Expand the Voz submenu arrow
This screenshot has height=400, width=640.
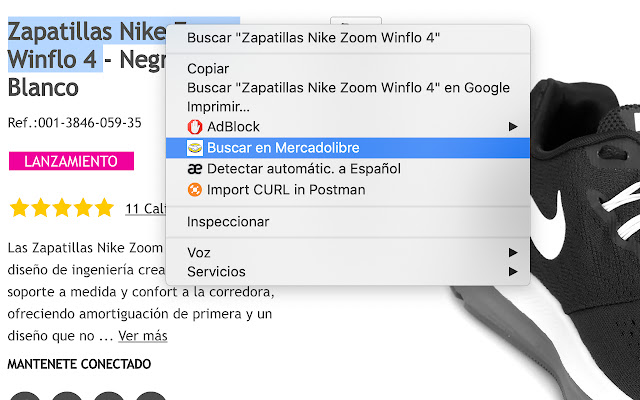click(513, 253)
